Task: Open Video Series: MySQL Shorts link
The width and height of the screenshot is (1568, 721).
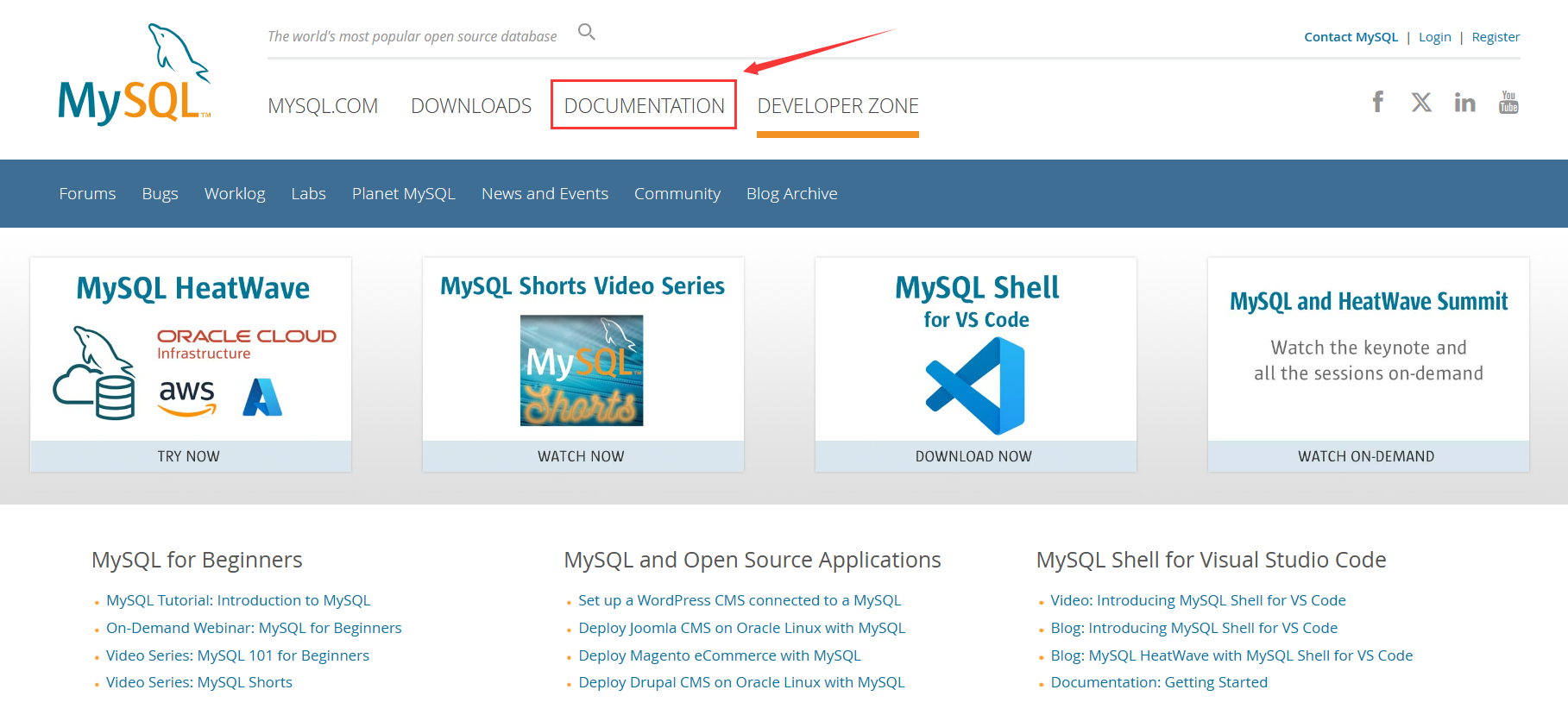Action: [x=199, y=682]
